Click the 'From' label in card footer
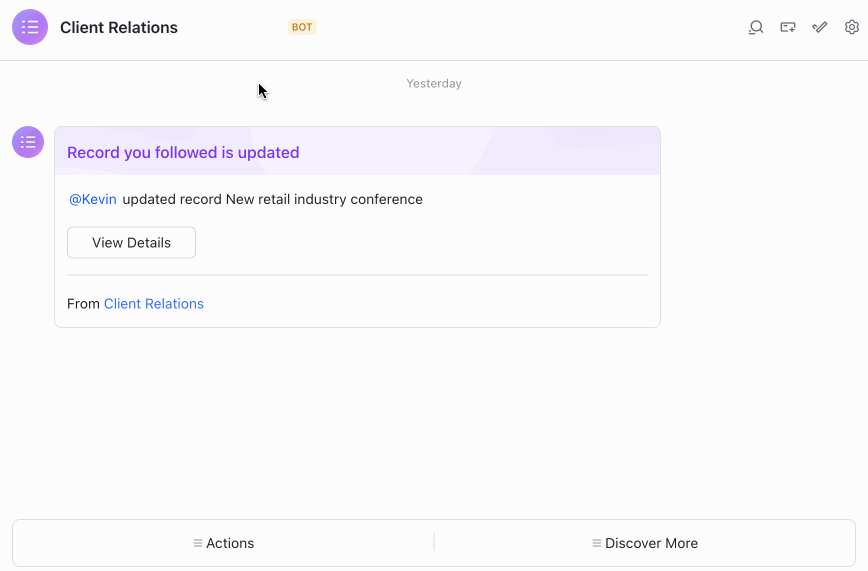 tap(83, 304)
